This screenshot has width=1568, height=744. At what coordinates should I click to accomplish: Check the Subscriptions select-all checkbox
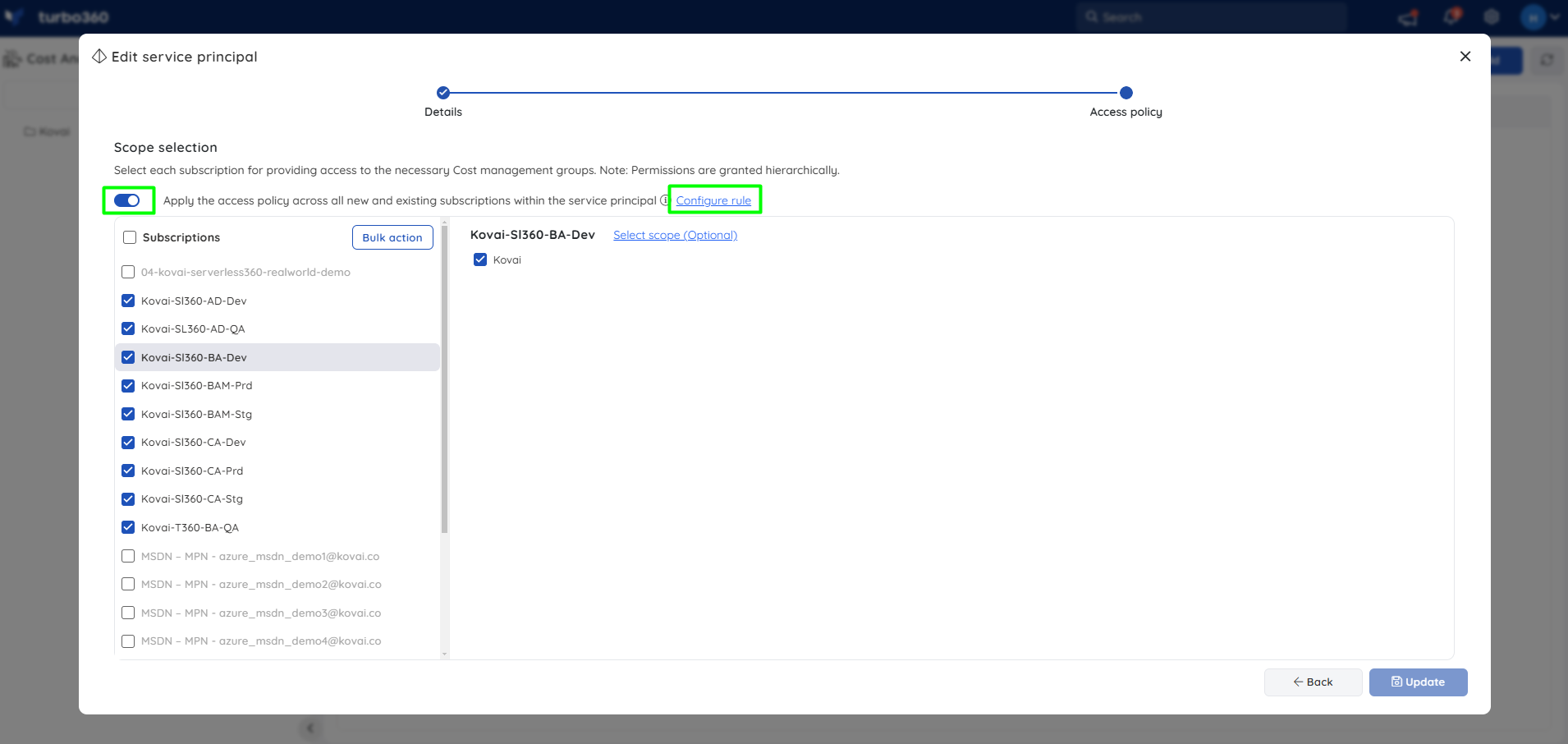[x=130, y=237]
